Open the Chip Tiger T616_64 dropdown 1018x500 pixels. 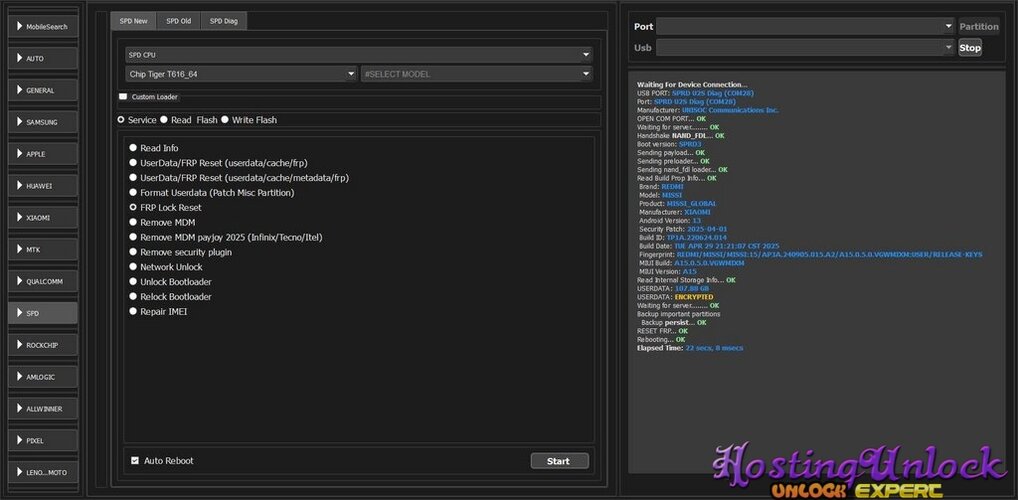point(242,74)
